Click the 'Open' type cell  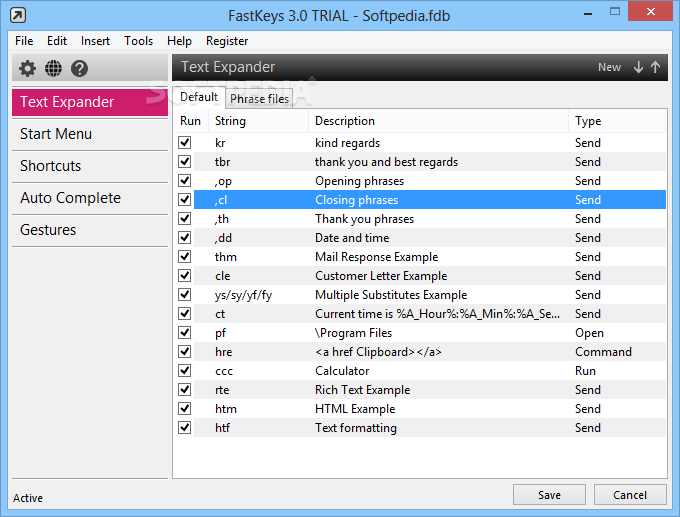coord(589,333)
